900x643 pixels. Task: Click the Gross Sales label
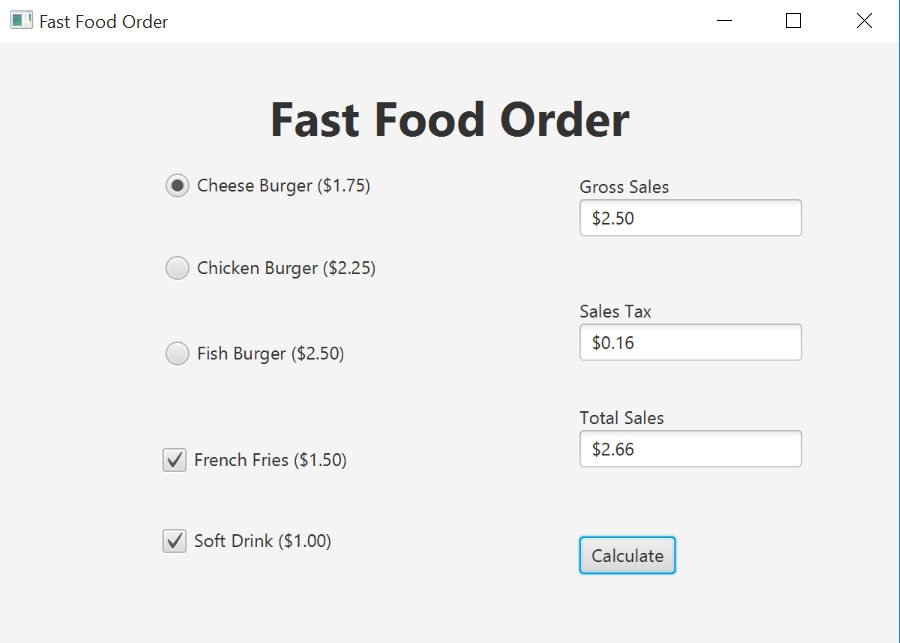[x=624, y=187]
